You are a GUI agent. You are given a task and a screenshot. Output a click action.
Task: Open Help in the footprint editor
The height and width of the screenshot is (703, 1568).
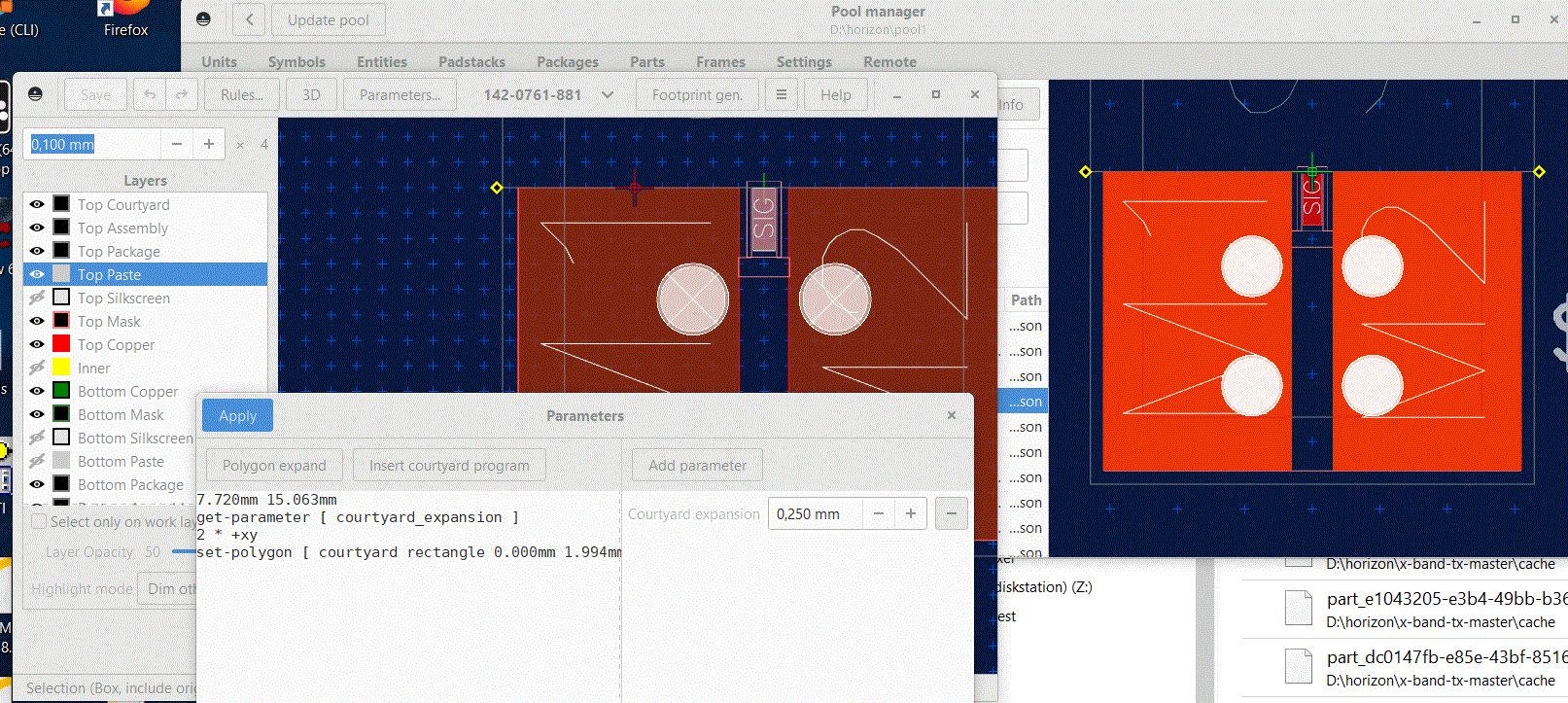click(836, 94)
